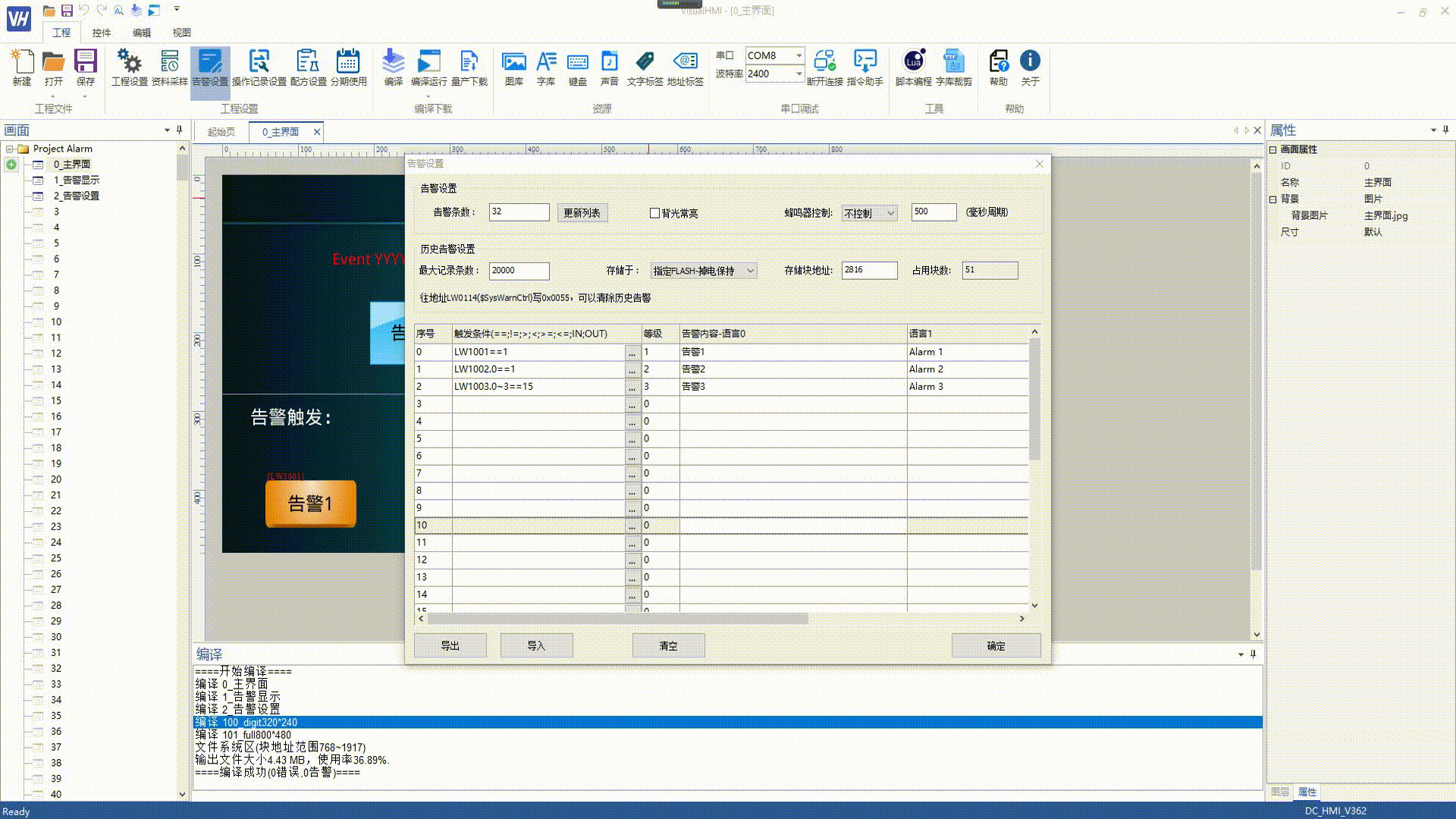Click the 编译 compile icon

[393, 63]
